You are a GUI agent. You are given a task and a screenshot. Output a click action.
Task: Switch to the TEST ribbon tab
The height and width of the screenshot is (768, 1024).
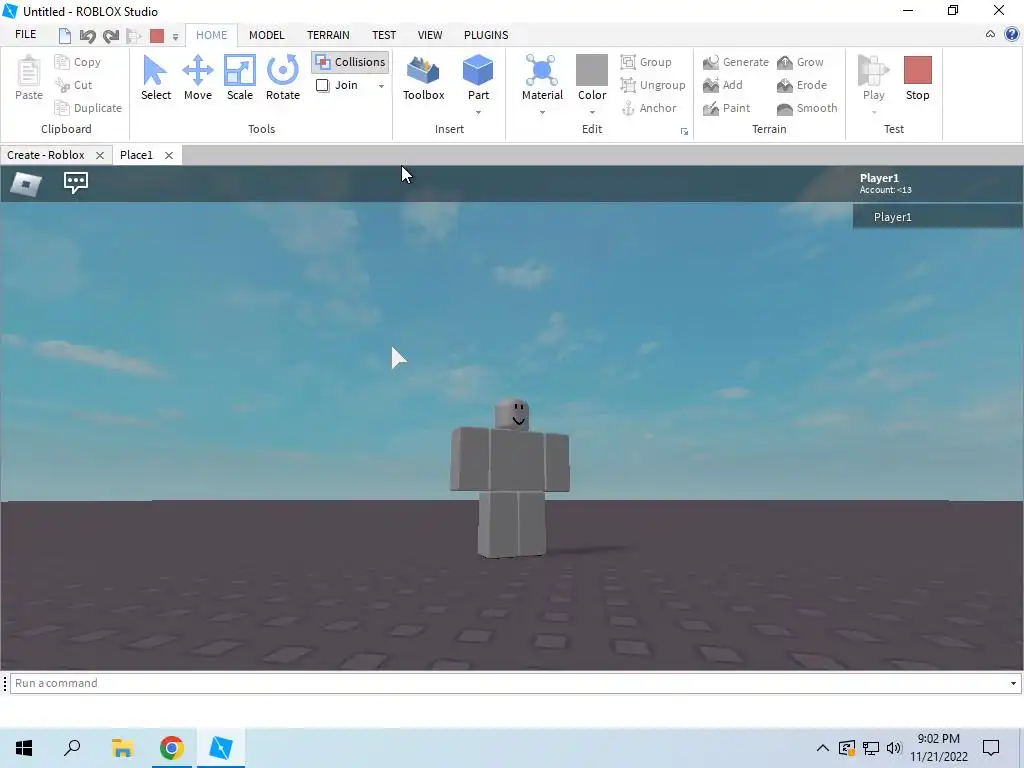point(383,35)
